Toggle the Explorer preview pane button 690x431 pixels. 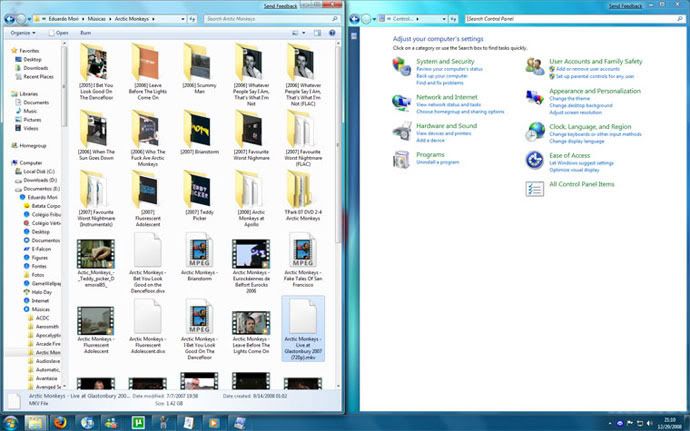319,32
